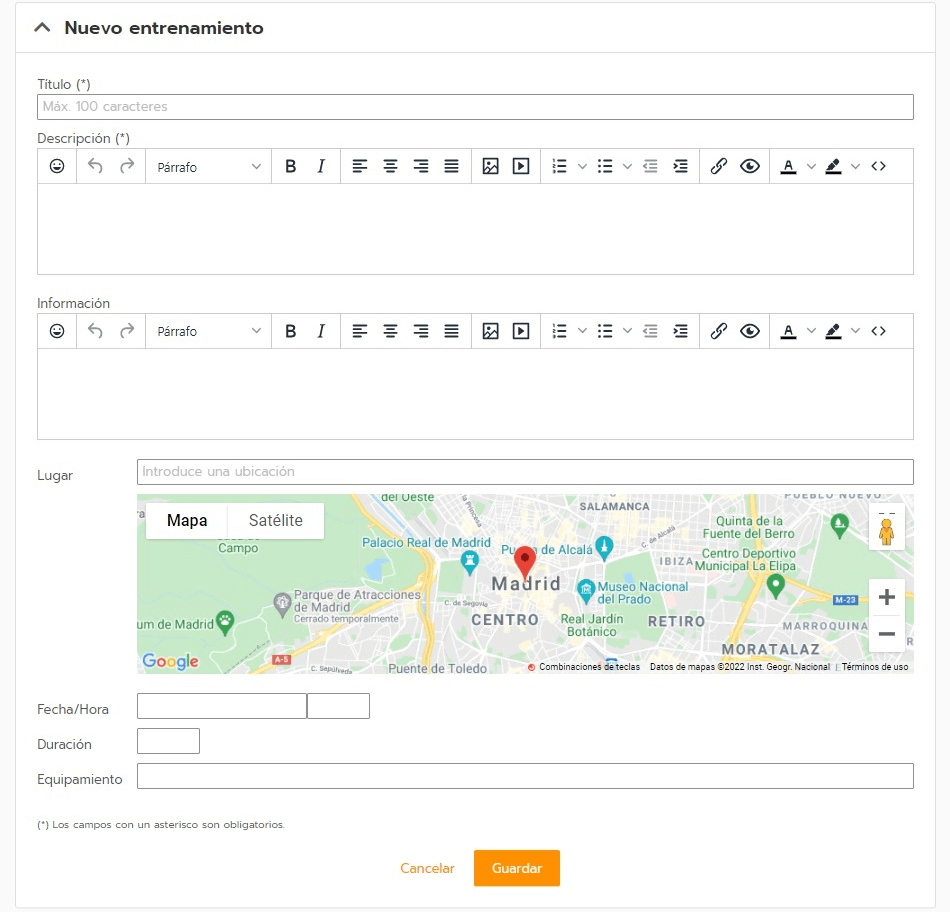Open the Párrafo style dropdown in Descripción

[x=205, y=166]
